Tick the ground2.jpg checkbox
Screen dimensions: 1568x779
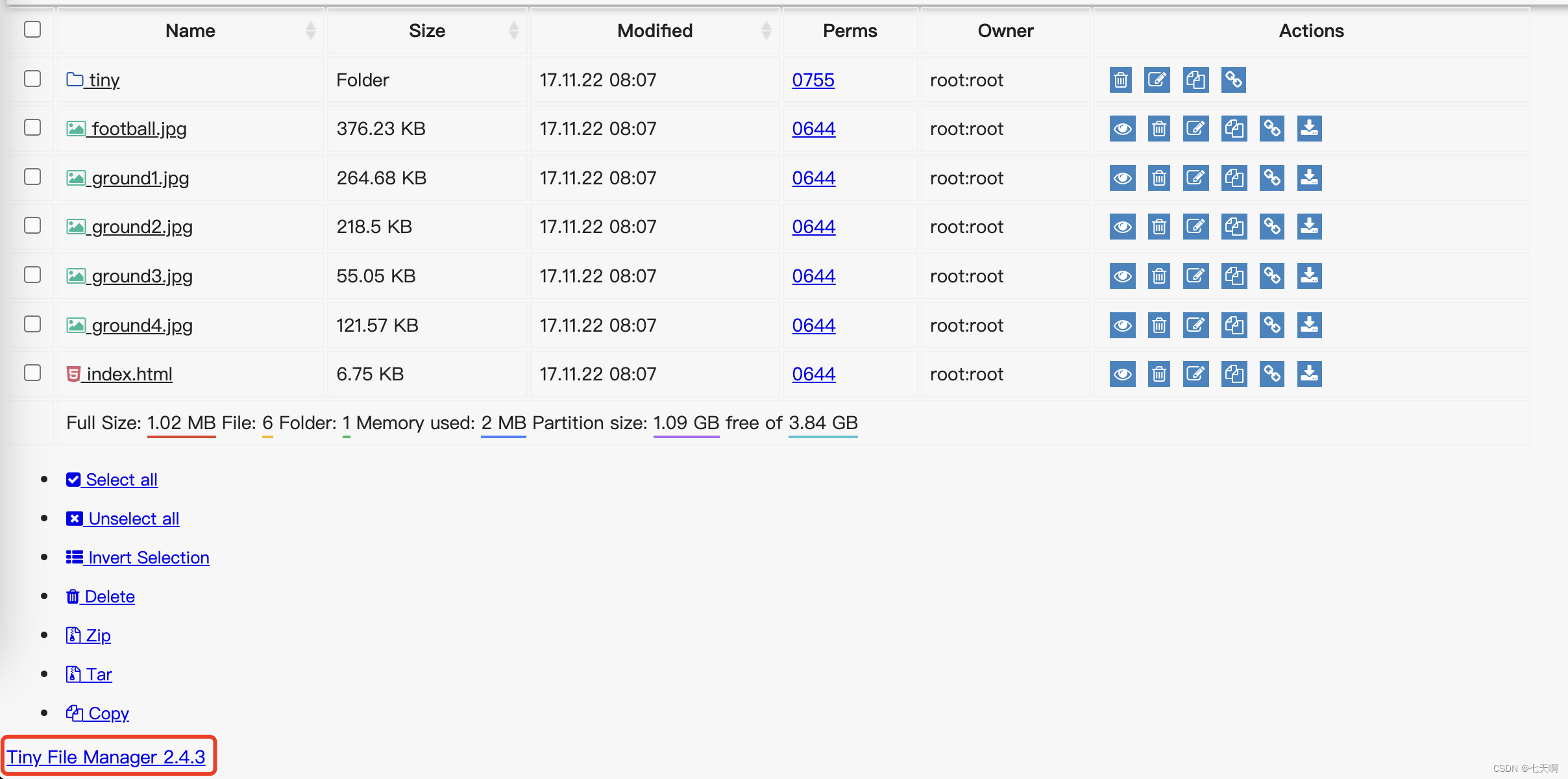point(32,225)
